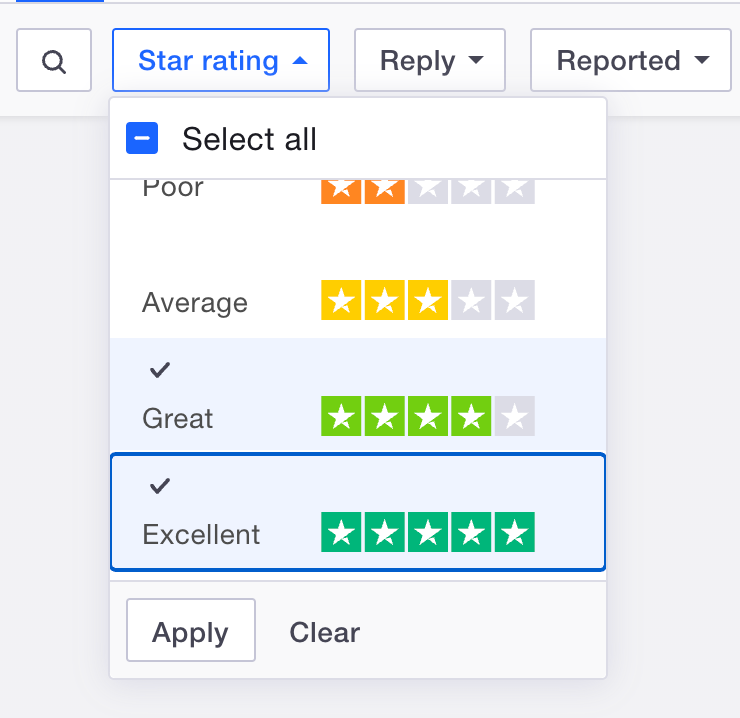
Task: Uncheck the Great rating checkmark
Action: point(160,371)
